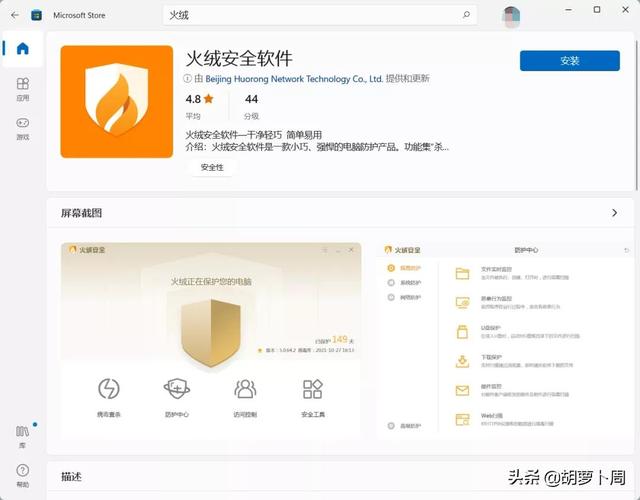Open the 库 (Library) section

pos(22,436)
